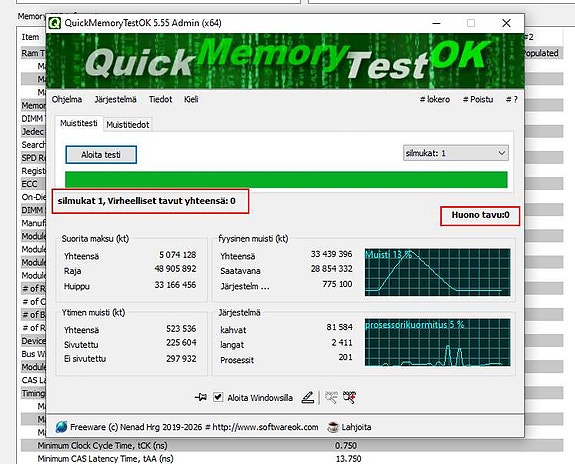
Task: Click the prosessorikuormitus 5 % CPU graph
Action: pyautogui.click(x=437, y=342)
